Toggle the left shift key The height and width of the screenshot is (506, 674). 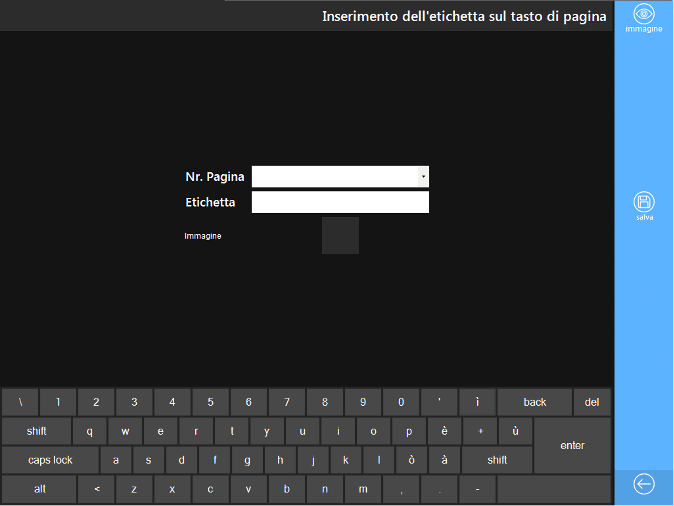click(37, 431)
